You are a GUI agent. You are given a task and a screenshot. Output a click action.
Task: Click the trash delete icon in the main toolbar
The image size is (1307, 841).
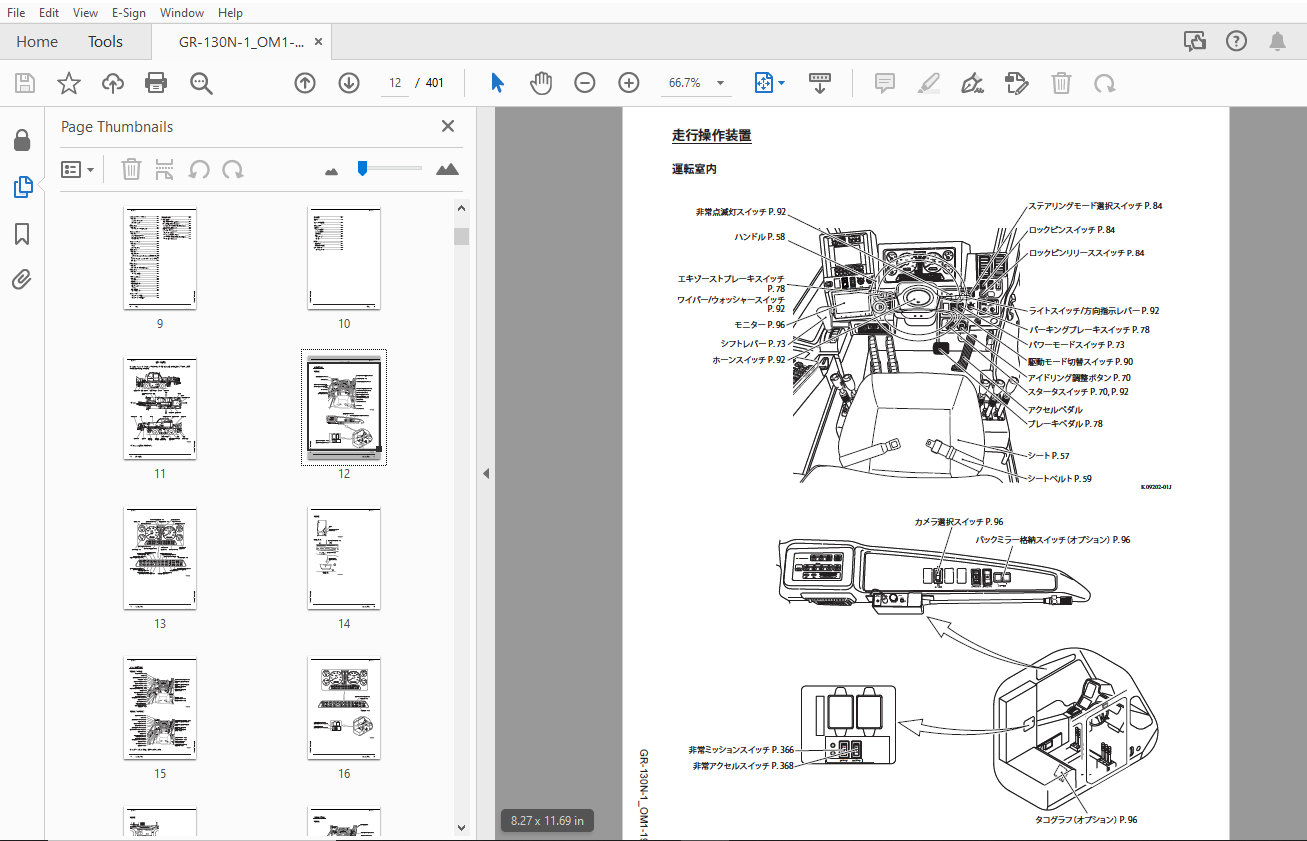(1061, 83)
